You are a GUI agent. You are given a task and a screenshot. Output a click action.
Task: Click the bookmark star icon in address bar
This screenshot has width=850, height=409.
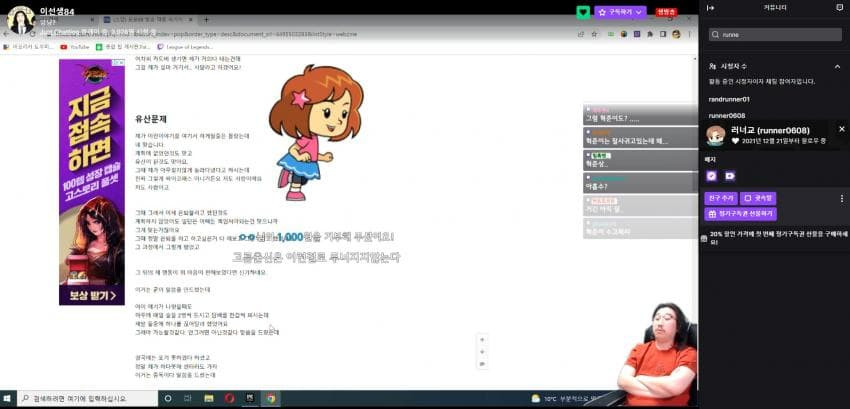pos(594,34)
